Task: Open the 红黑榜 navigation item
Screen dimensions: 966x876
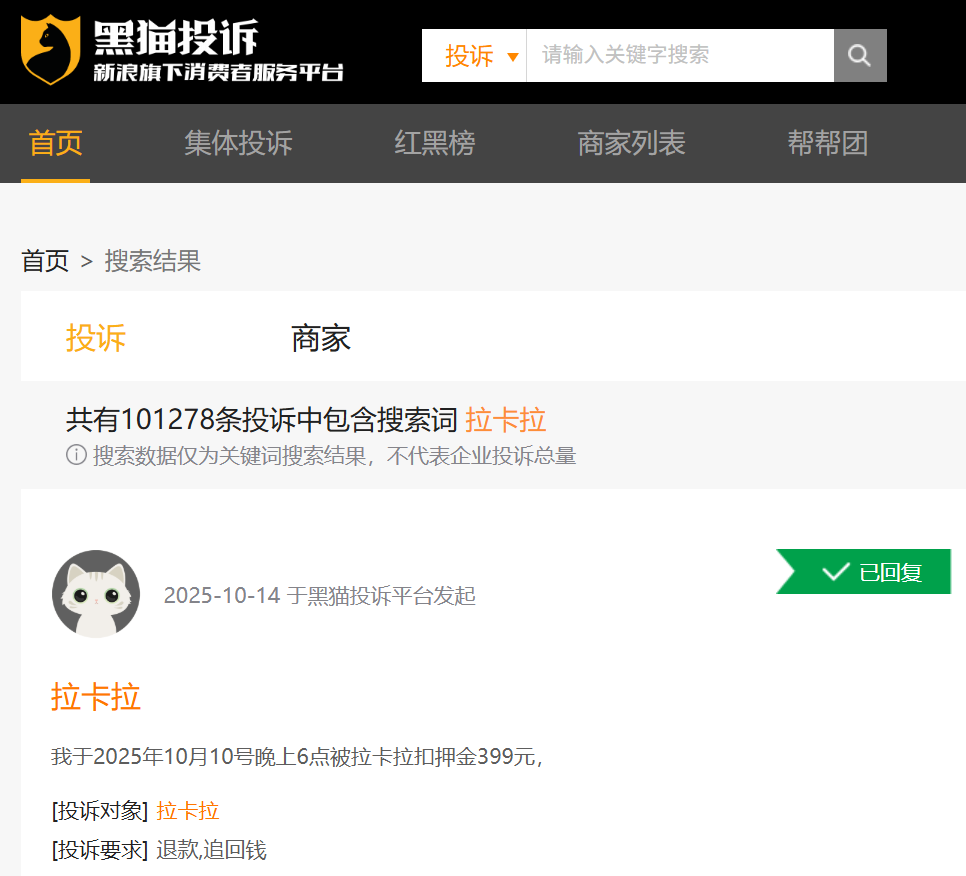Action: click(435, 144)
